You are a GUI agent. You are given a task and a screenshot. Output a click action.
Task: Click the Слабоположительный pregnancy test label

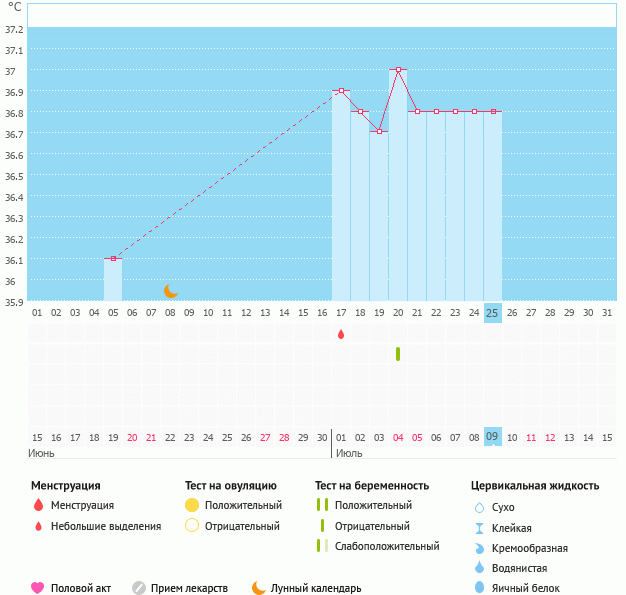[387, 546]
